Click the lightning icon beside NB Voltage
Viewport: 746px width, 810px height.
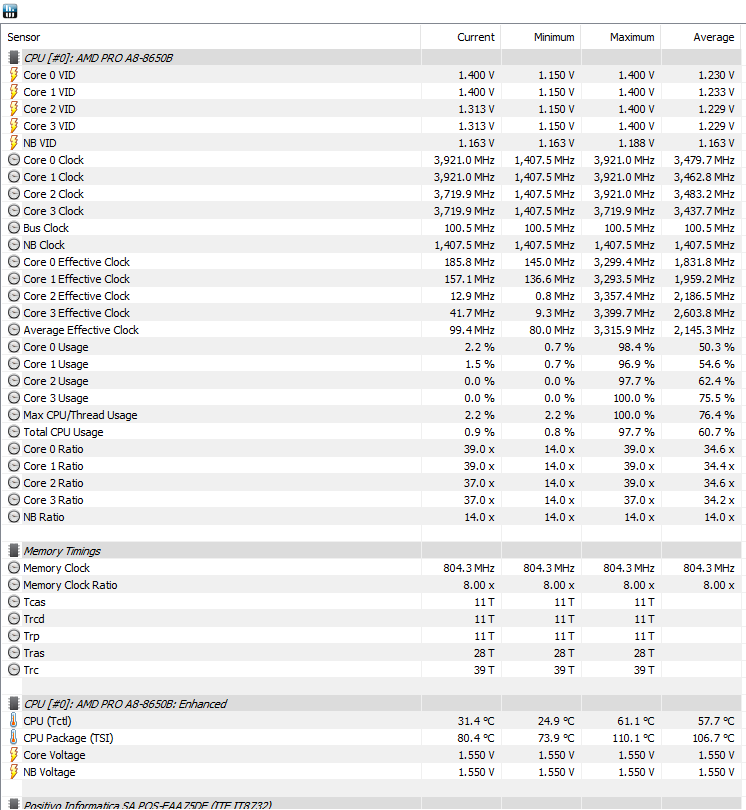(x=14, y=772)
